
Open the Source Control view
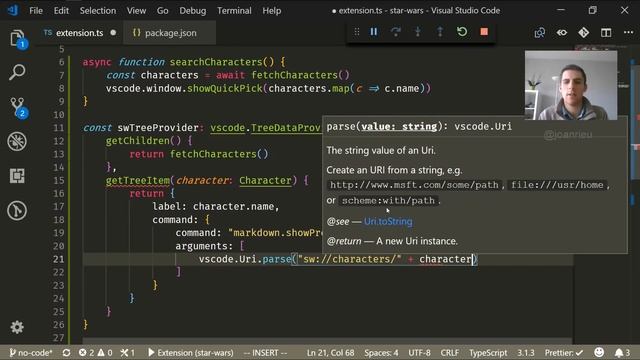[x=18, y=107]
